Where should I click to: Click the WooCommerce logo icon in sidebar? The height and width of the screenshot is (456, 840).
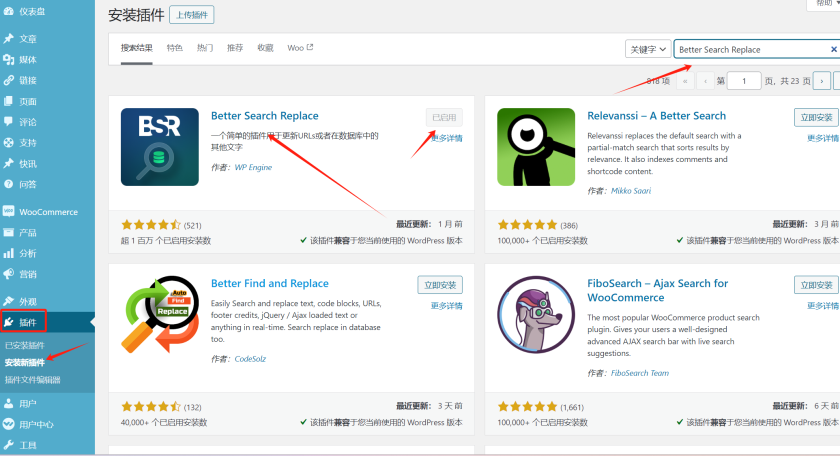(9, 212)
